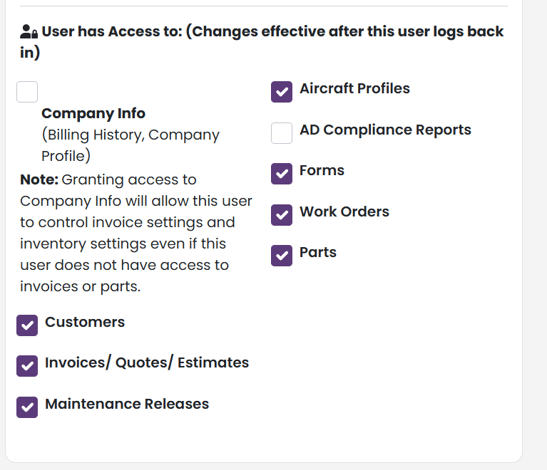The height and width of the screenshot is (470, 547).
Task: Uncheck the Aircraft Profiles checkbox
Action: coord(282,92)
